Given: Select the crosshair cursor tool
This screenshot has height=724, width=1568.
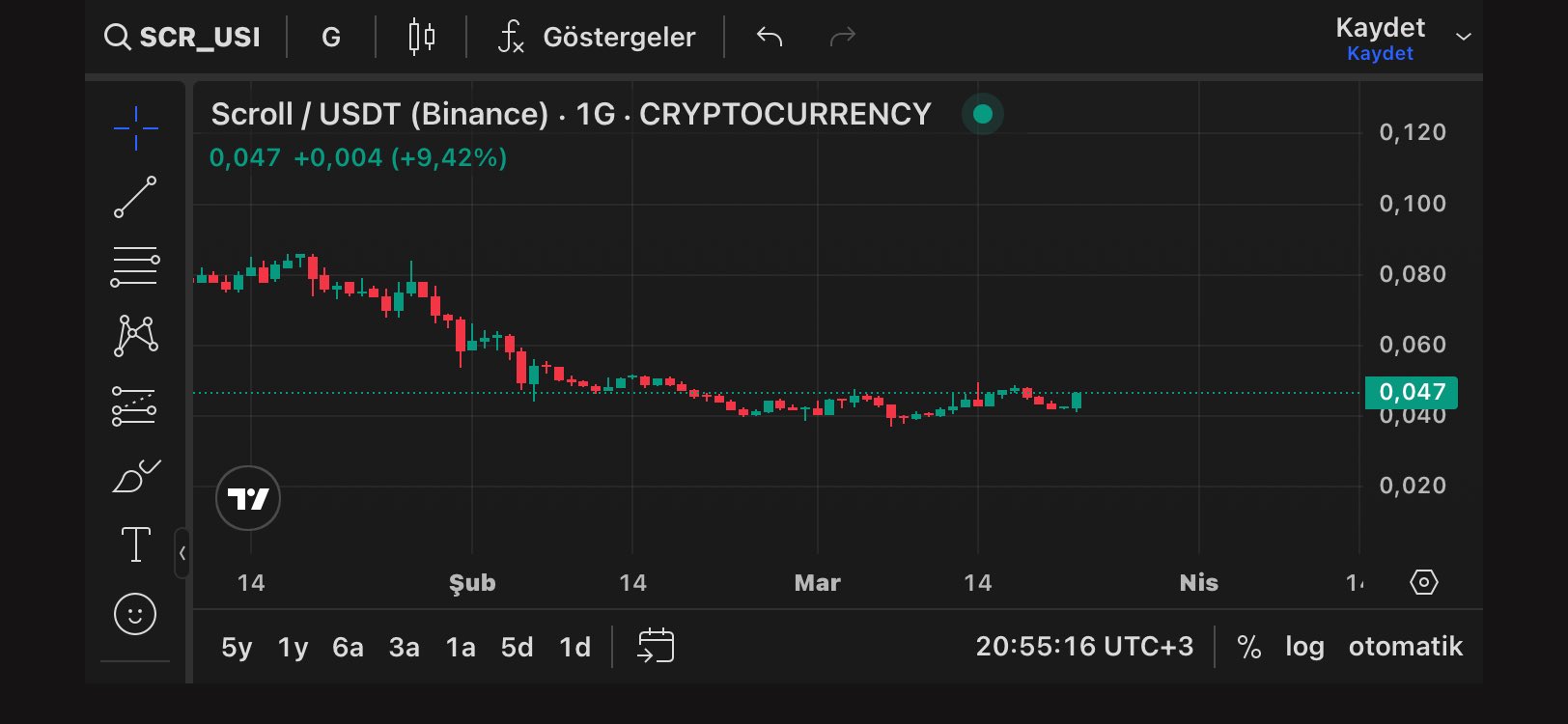Looking at the screenshot, I should point(135,128).
